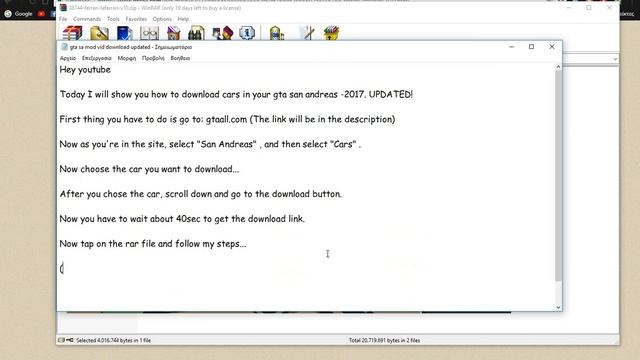Click 'Total 20.719.691 bytes in 2 files' status text

(384, 340)
